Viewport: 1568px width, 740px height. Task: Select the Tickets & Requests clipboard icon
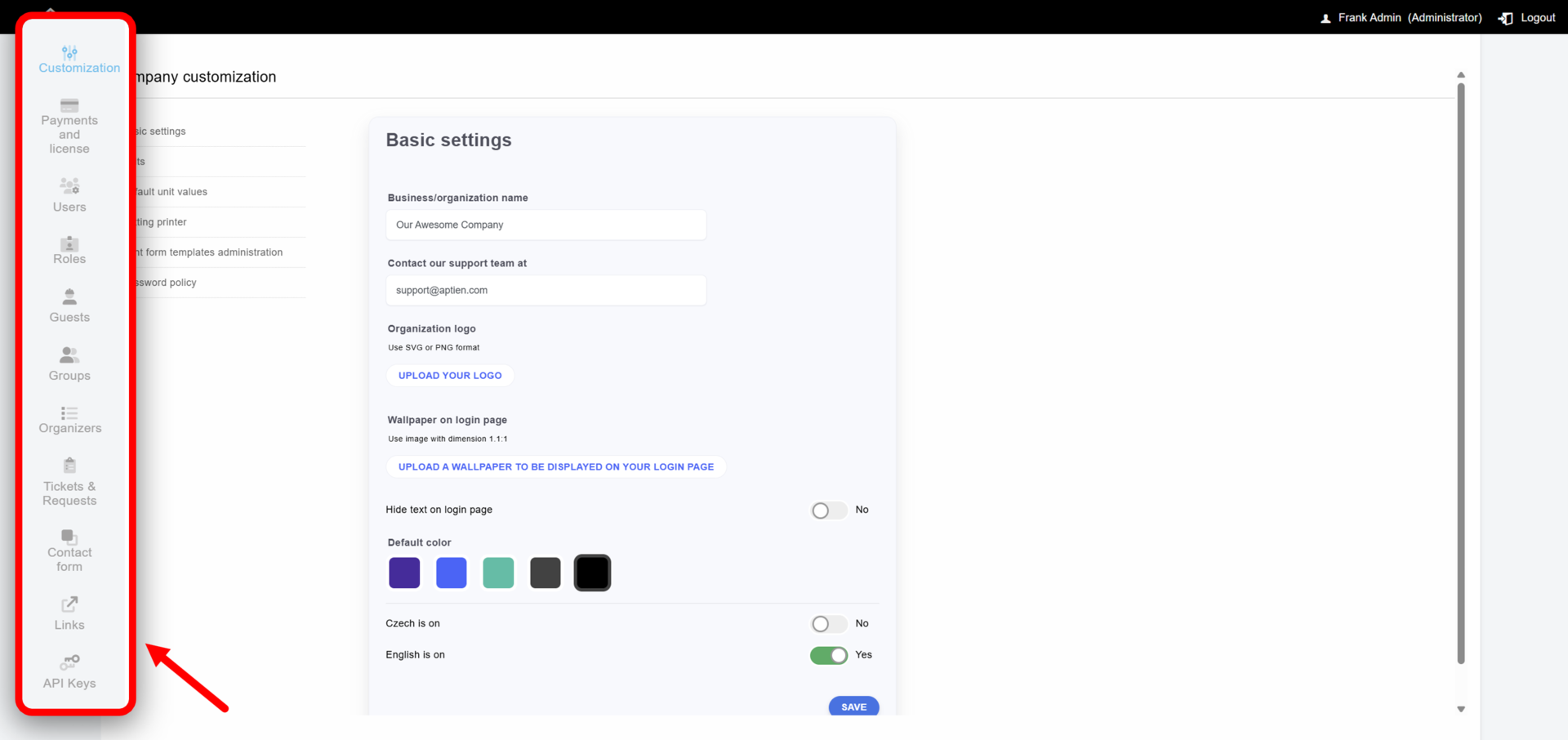pyautogui.click(x=69, y=466)
